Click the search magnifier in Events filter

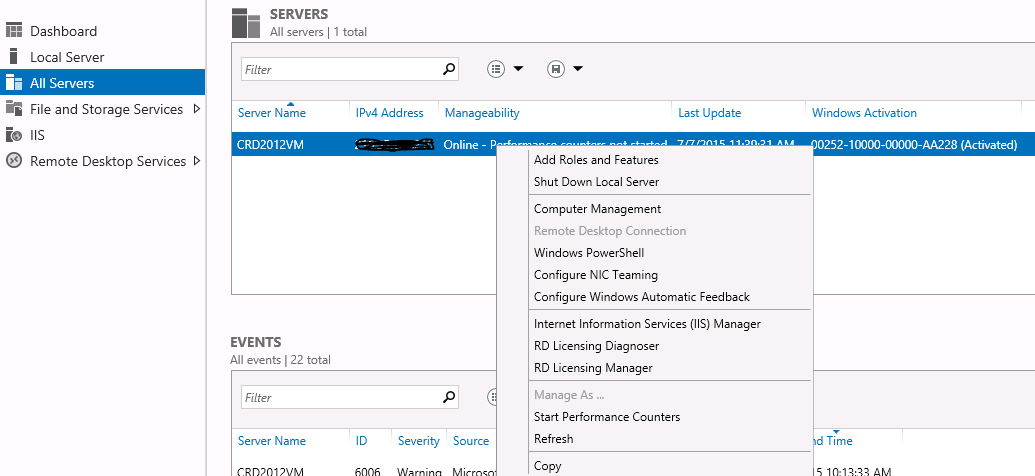pos(449,397)
